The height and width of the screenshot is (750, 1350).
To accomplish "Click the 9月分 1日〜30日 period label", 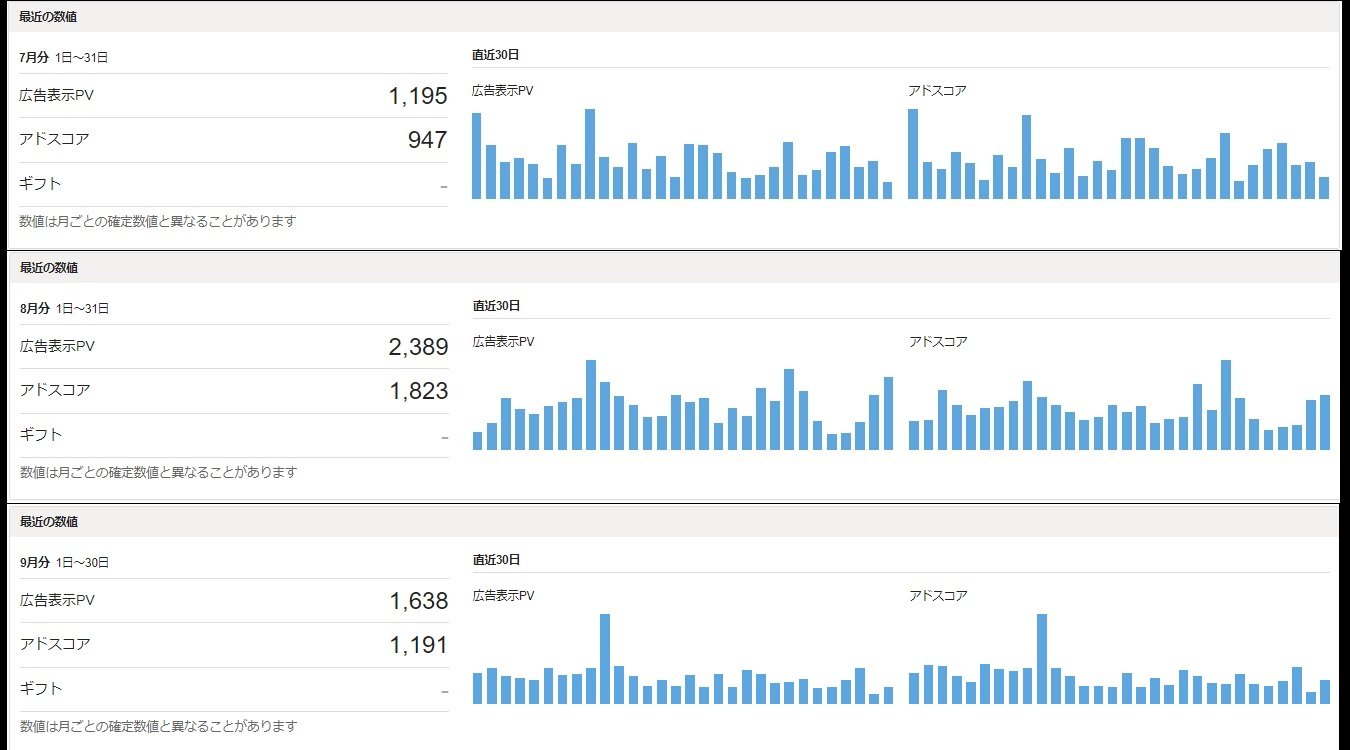I will coord(64,562).
